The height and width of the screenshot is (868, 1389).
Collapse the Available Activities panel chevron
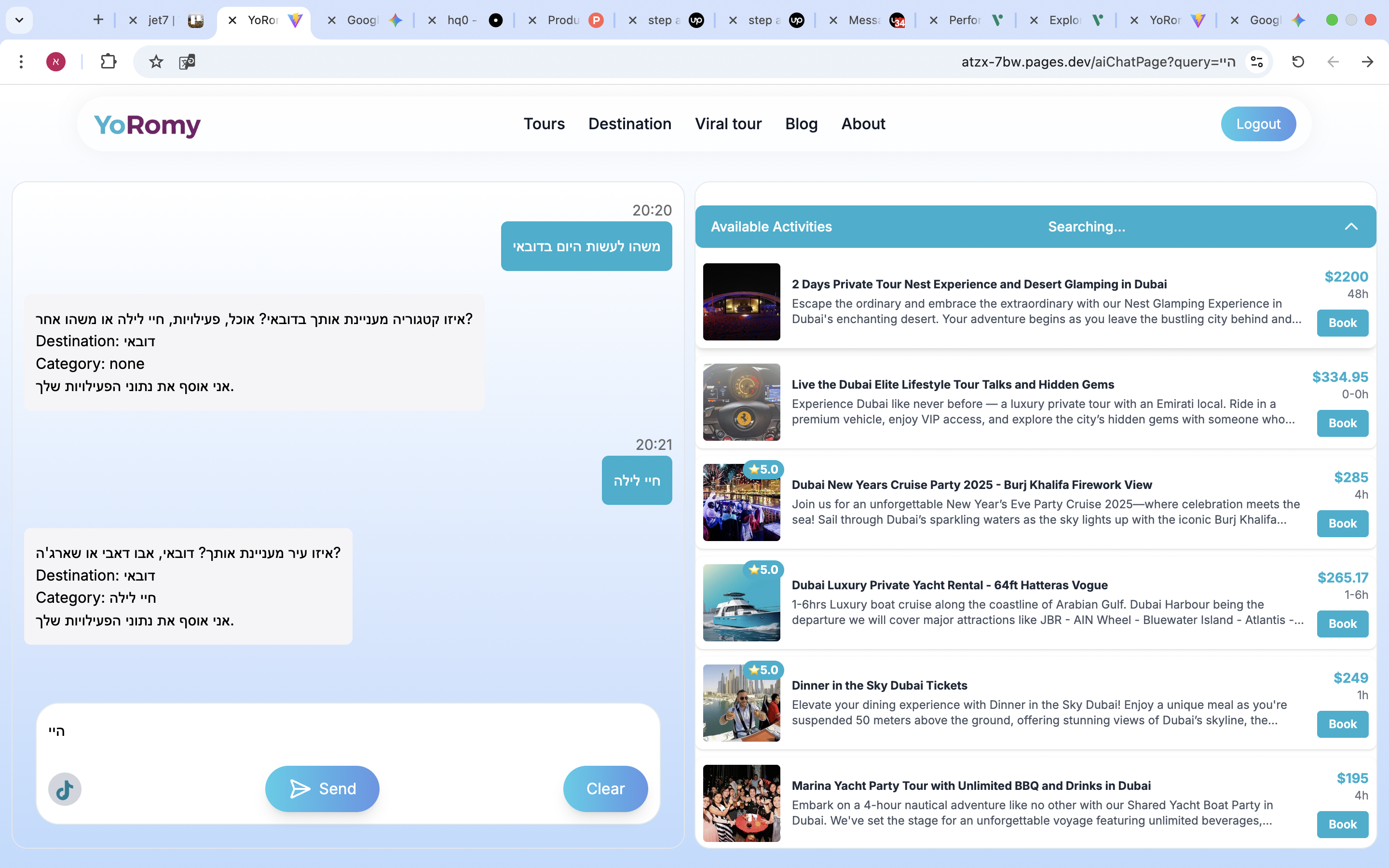click(1351, 226)
